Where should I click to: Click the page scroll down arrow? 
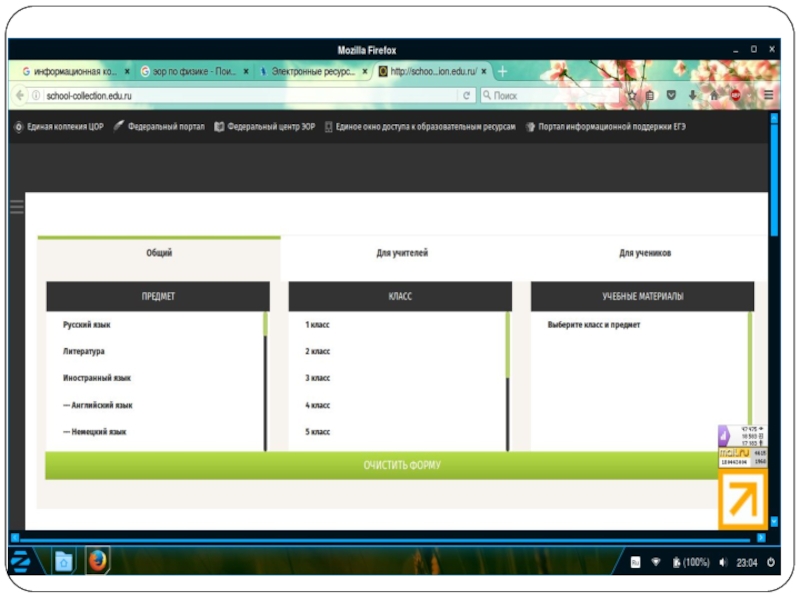[774, 521]
